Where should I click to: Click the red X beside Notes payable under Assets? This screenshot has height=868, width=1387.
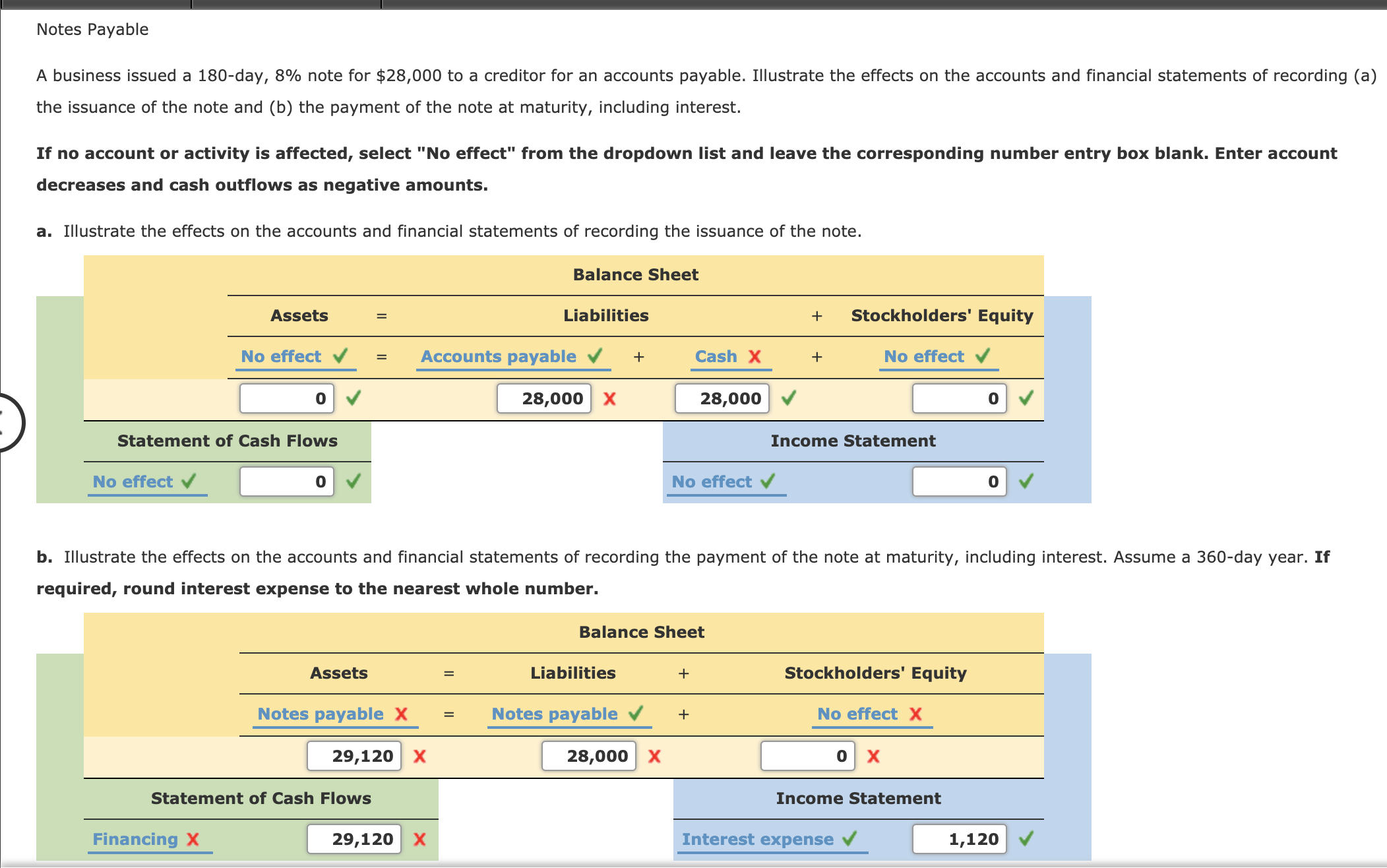click(401, 714)
